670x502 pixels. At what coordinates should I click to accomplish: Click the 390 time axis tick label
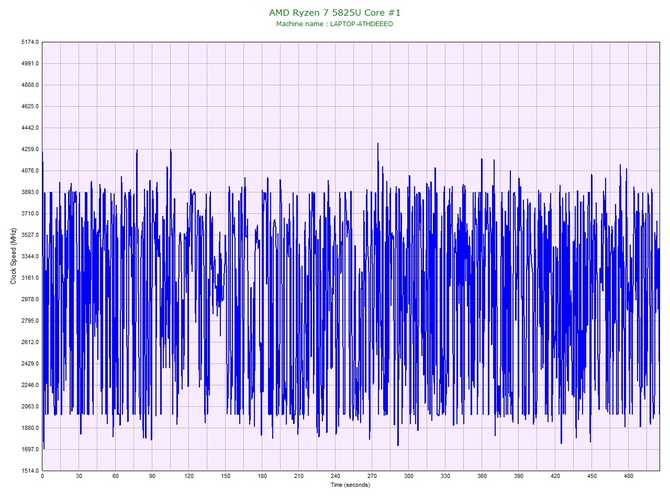tap(519, 476)
